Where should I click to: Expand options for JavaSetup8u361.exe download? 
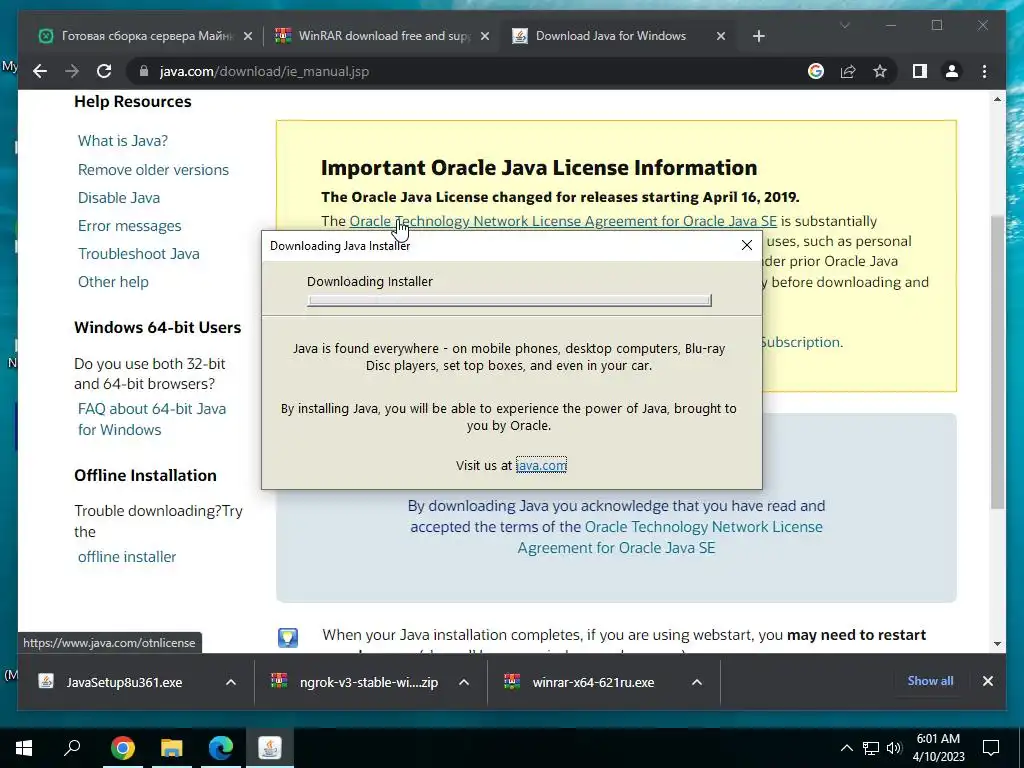231,682
